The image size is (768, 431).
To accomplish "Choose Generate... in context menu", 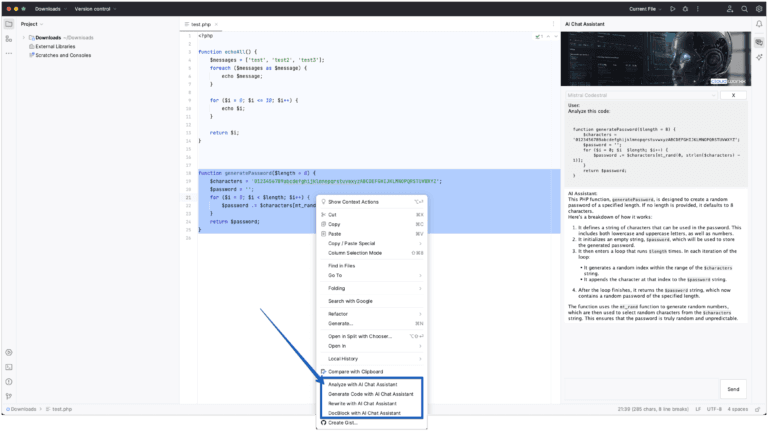I will pos(372,324).
